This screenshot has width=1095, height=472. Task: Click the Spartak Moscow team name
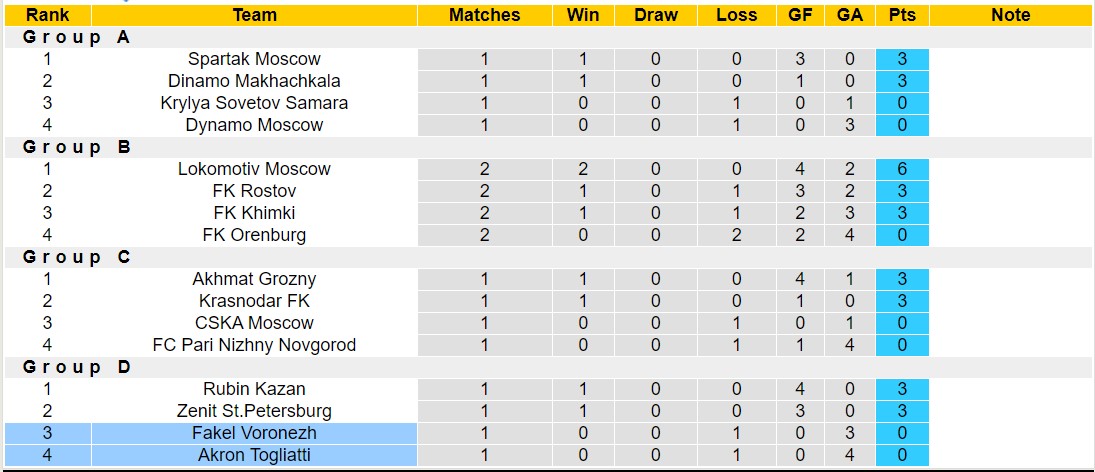254,59
